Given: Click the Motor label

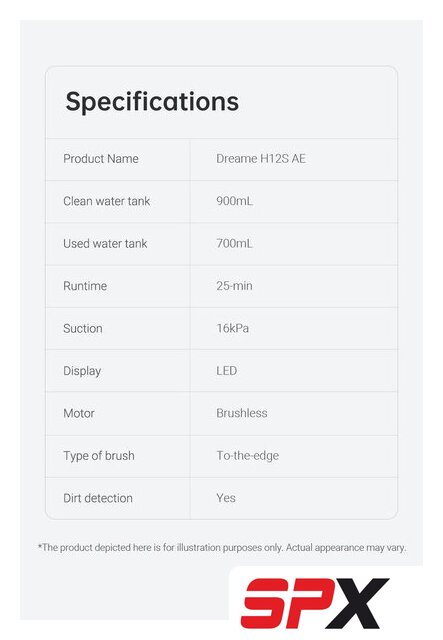Looking at the screenshot, I should (x=79, y=413).
